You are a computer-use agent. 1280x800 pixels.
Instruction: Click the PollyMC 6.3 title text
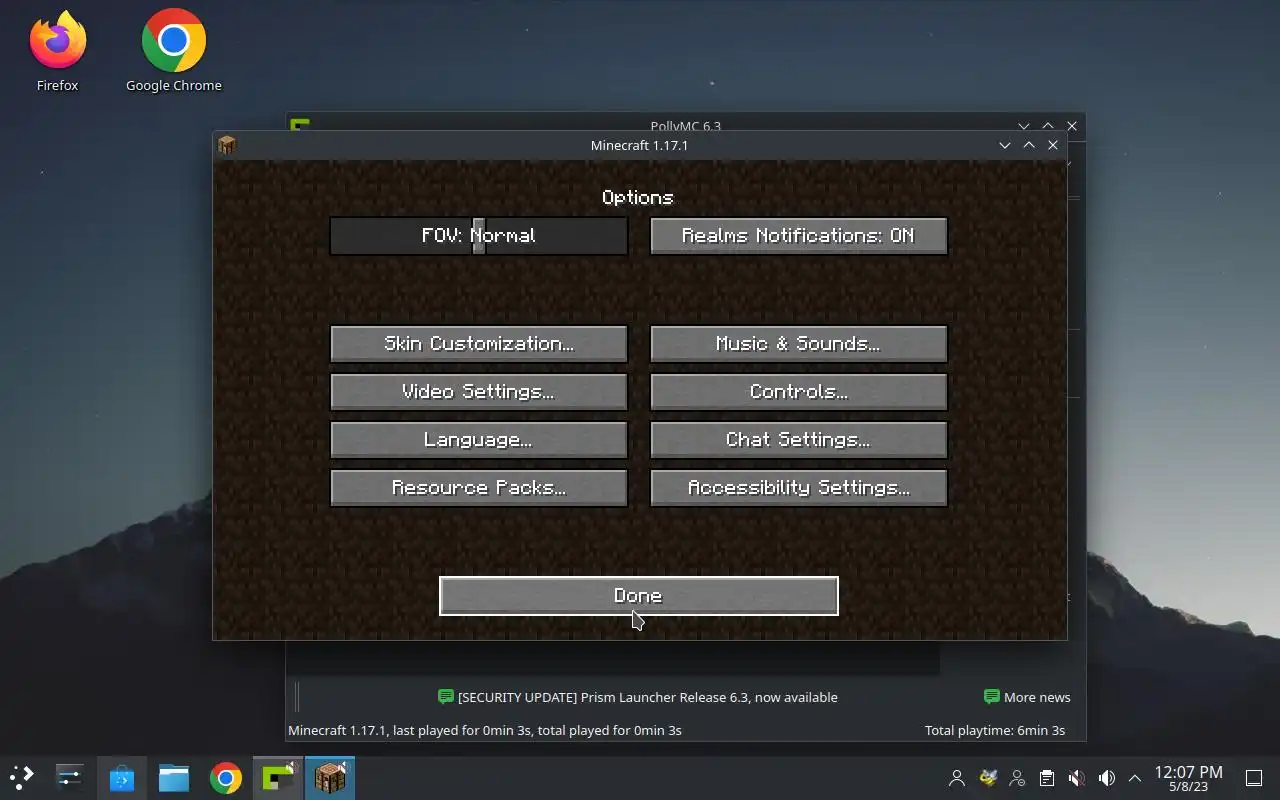click(x=685, y=126)
